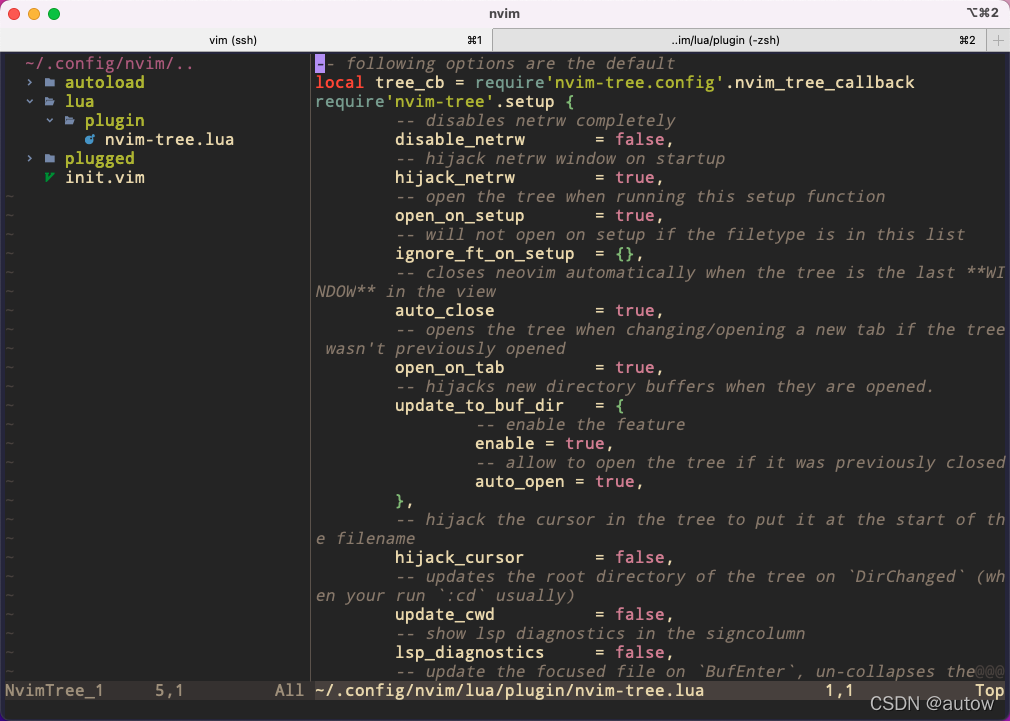Click the 'hijack netrw window on startup' comment
1010x721 pixels.
tap(560, 159)
